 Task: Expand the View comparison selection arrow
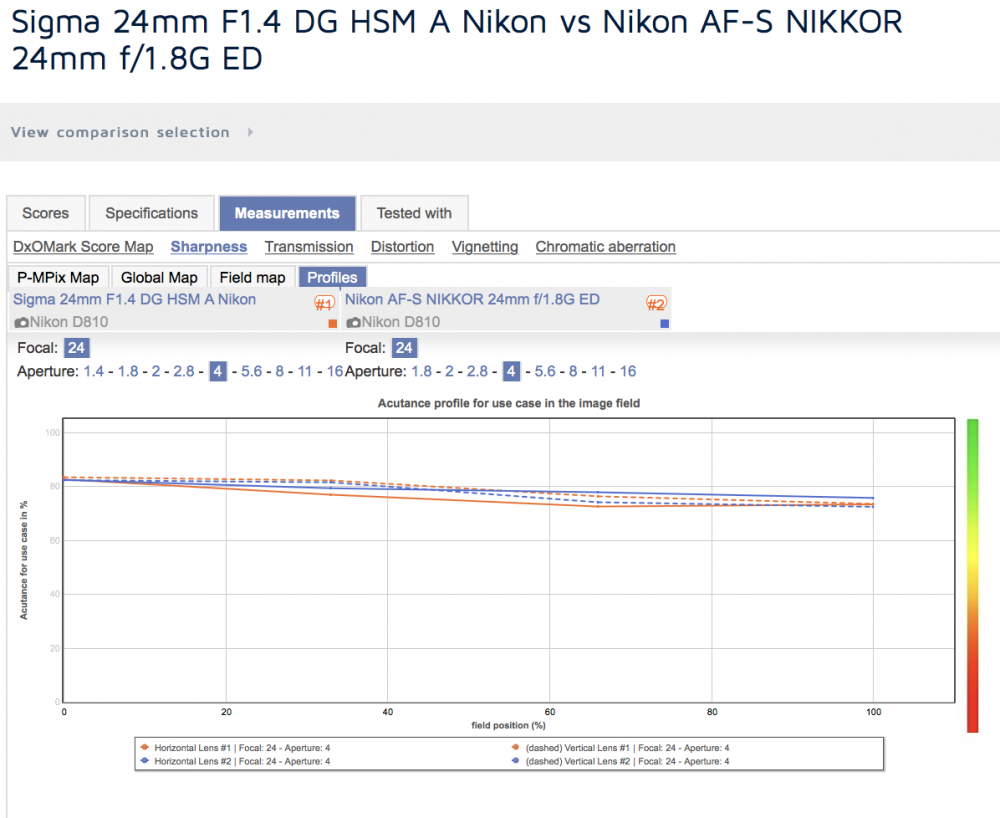[251, 132]
